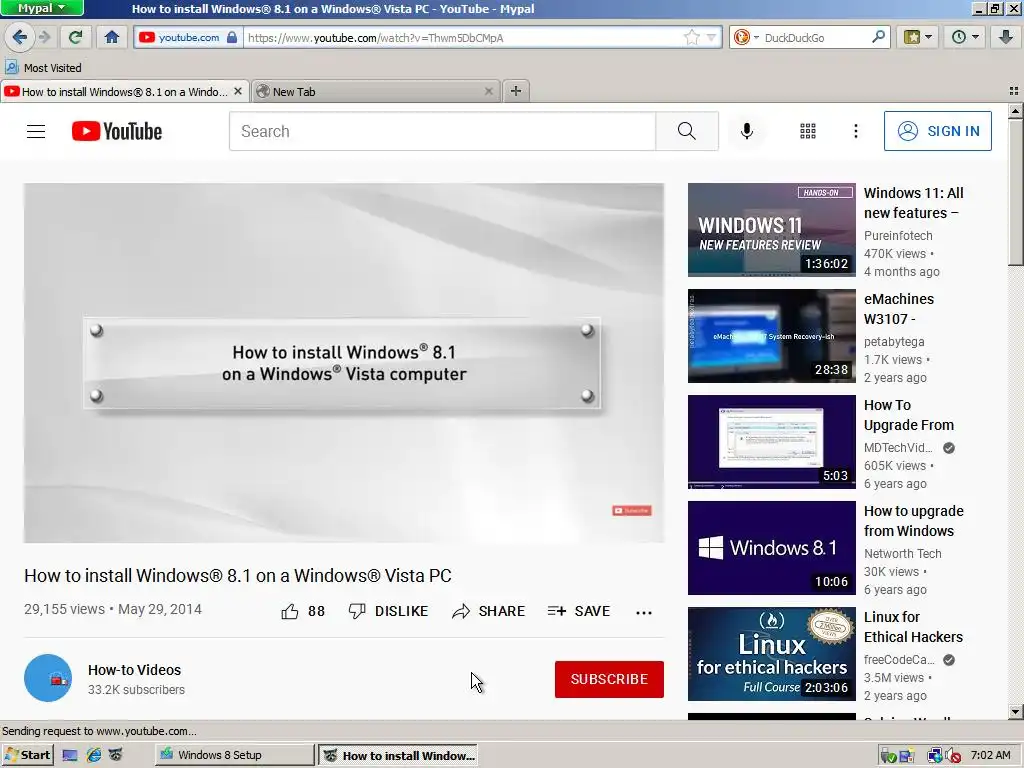Screen dimensions: 1024x768
Task: Click the page scrollbar up arrow
Action: 1015,112
